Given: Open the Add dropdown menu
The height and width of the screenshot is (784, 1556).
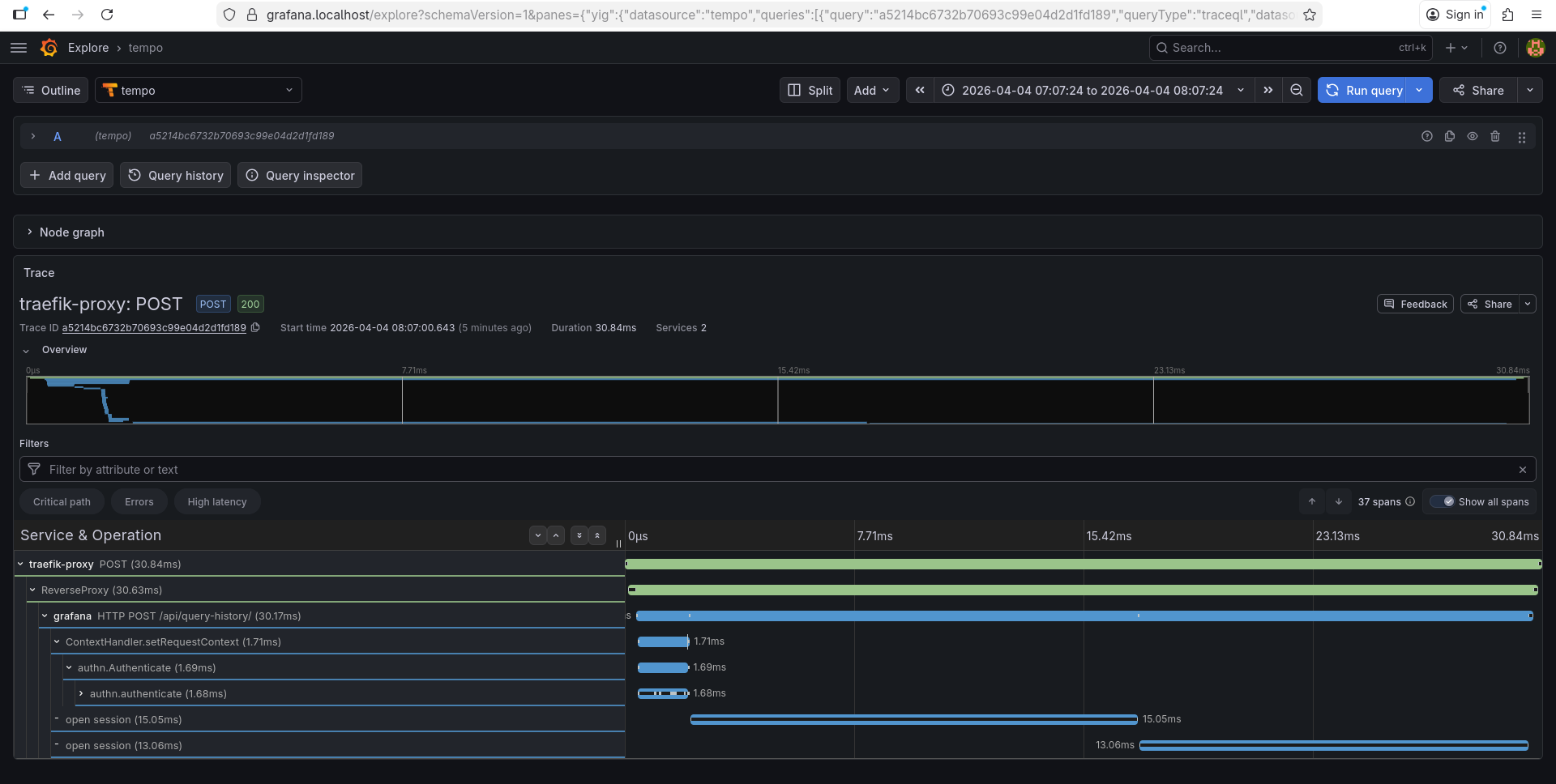Looking at the screenshot, I should [872, 90].
